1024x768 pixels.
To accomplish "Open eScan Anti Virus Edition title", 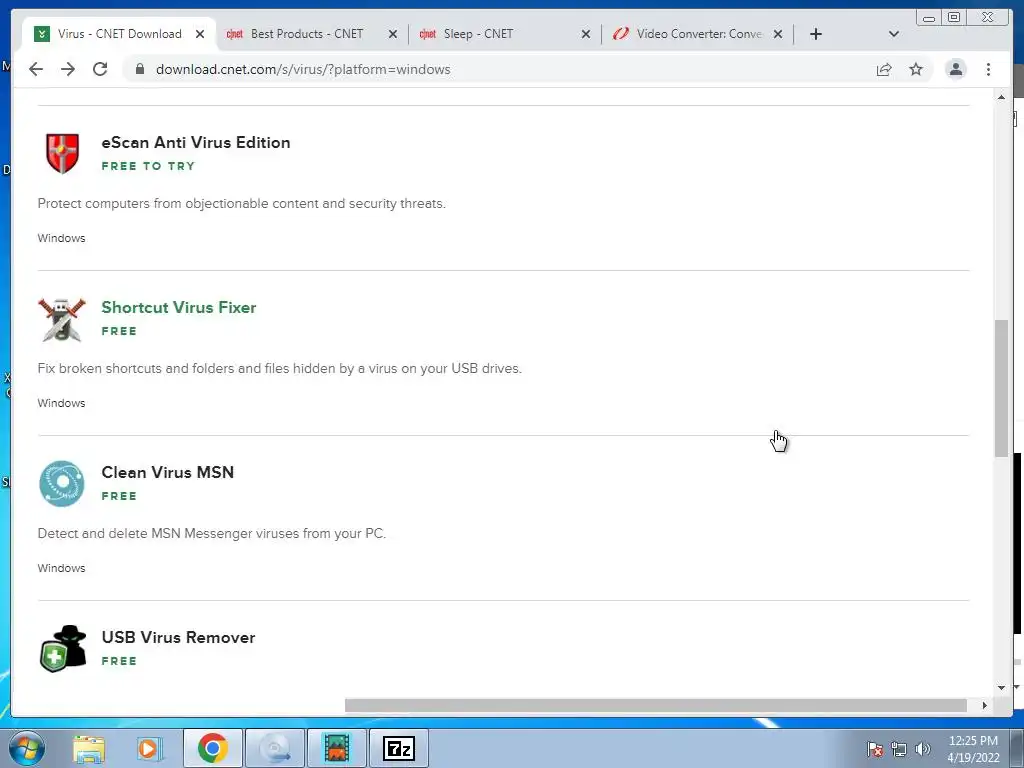I will pyautogui.click(x=196, y=142).
